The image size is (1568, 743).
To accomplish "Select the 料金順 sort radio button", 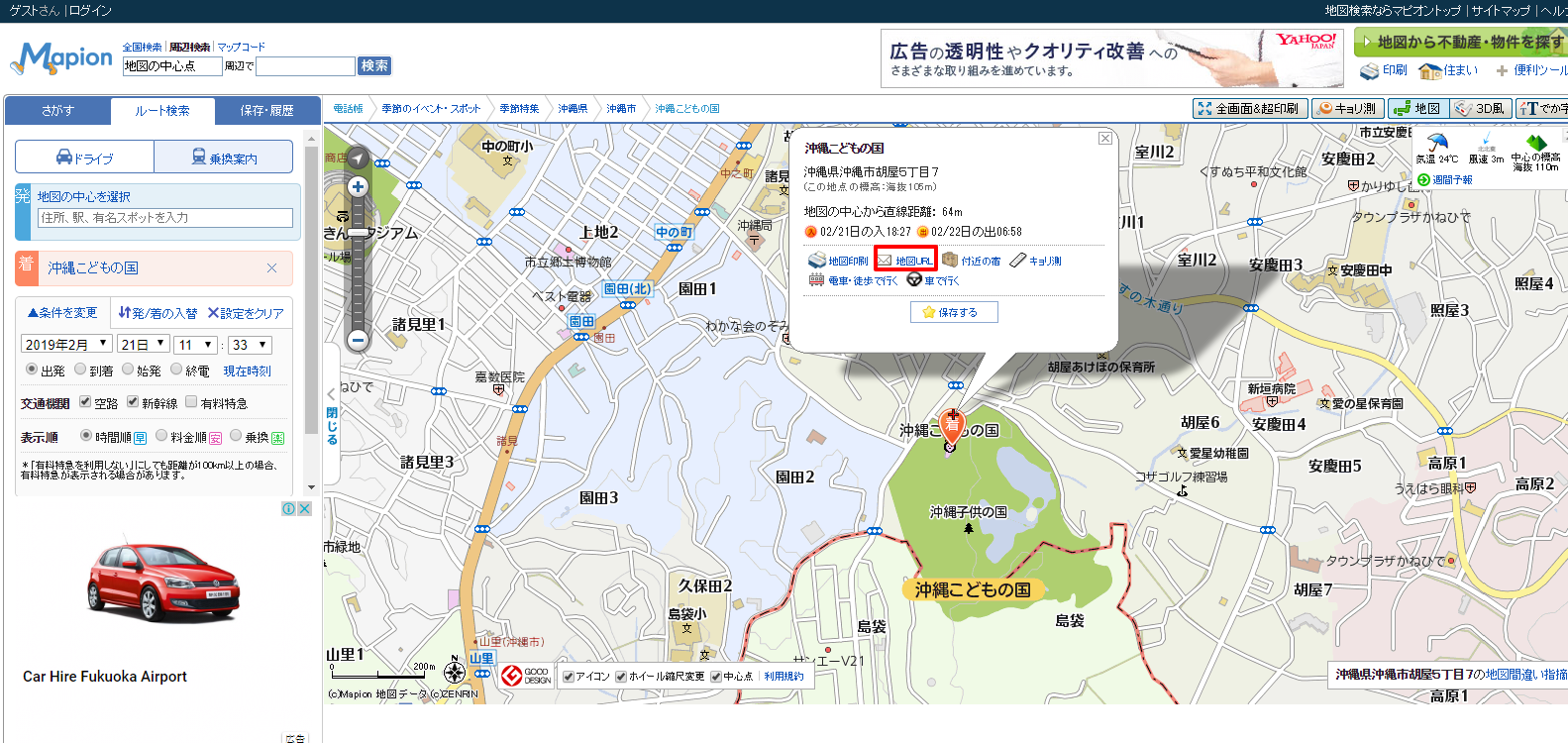I will [161, 436].
